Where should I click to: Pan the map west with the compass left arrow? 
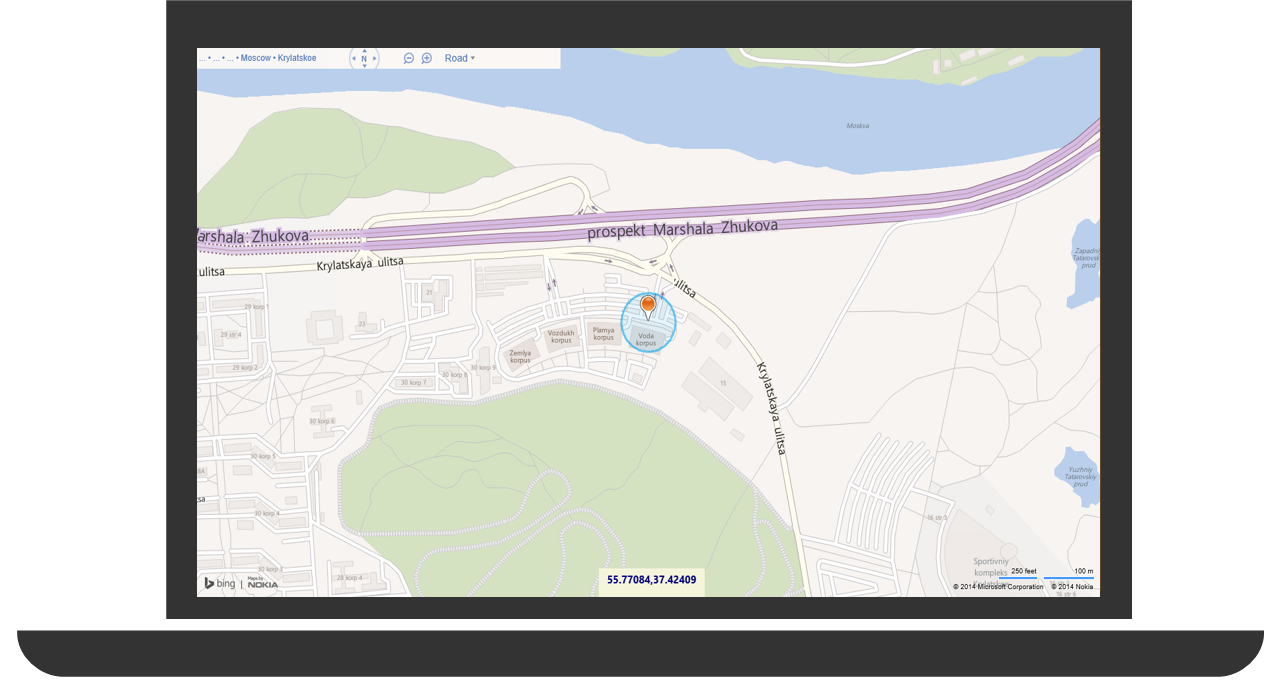[x=354, y=58]
